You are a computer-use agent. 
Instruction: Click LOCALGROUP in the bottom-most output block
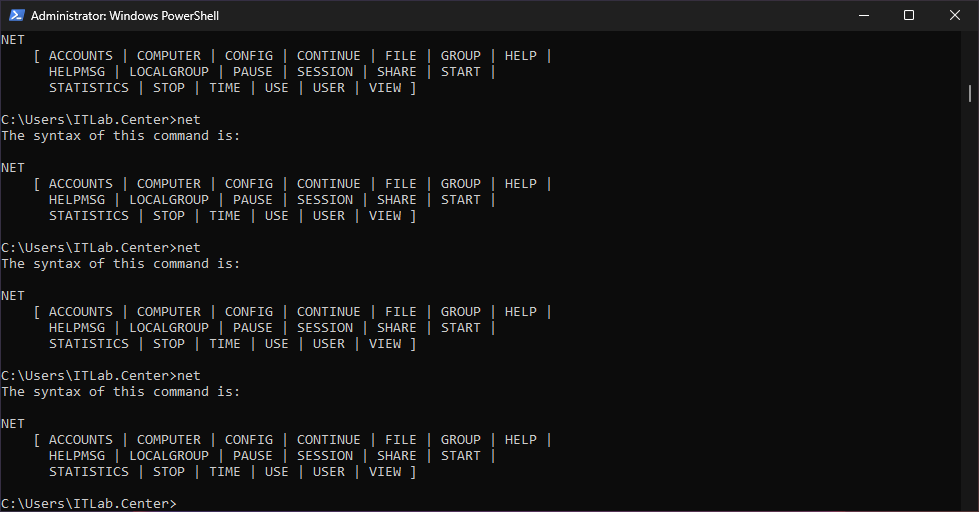pos(169,455)
